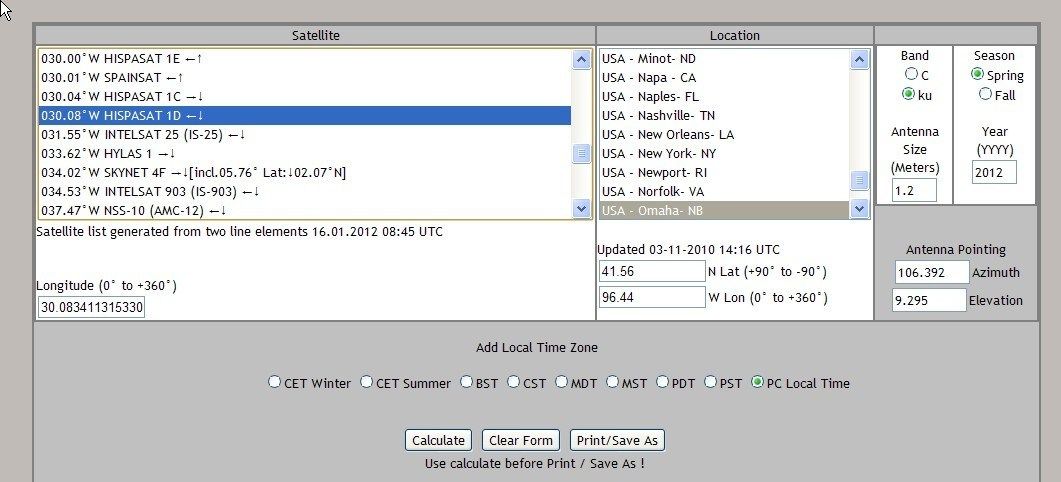This screenshot has width=1061, height=482.
Task: Click Location list scrollbar thumb
Action: click(x=859, y=180)
